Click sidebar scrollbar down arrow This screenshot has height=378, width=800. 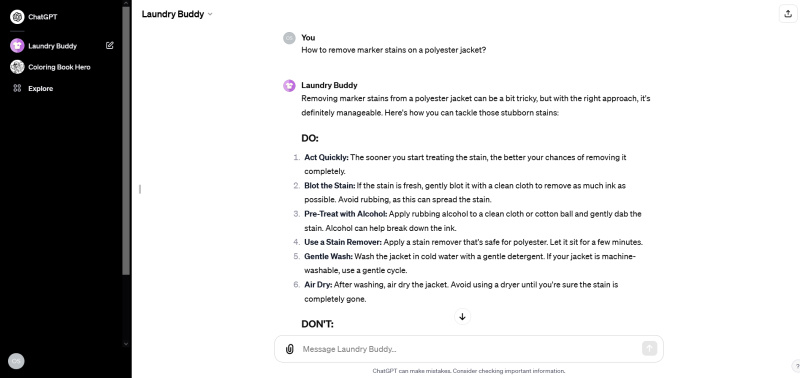(127, 344)
